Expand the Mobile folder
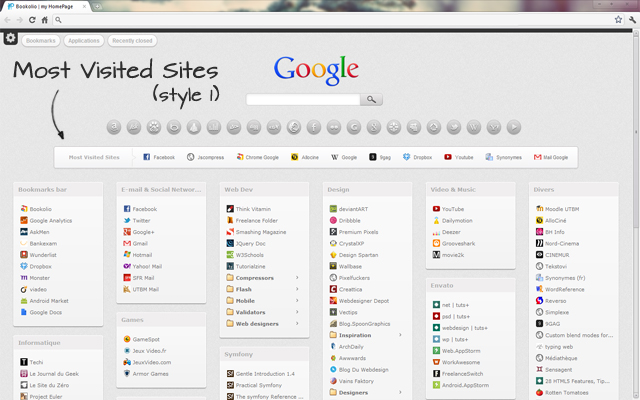 tap(262, 300)
